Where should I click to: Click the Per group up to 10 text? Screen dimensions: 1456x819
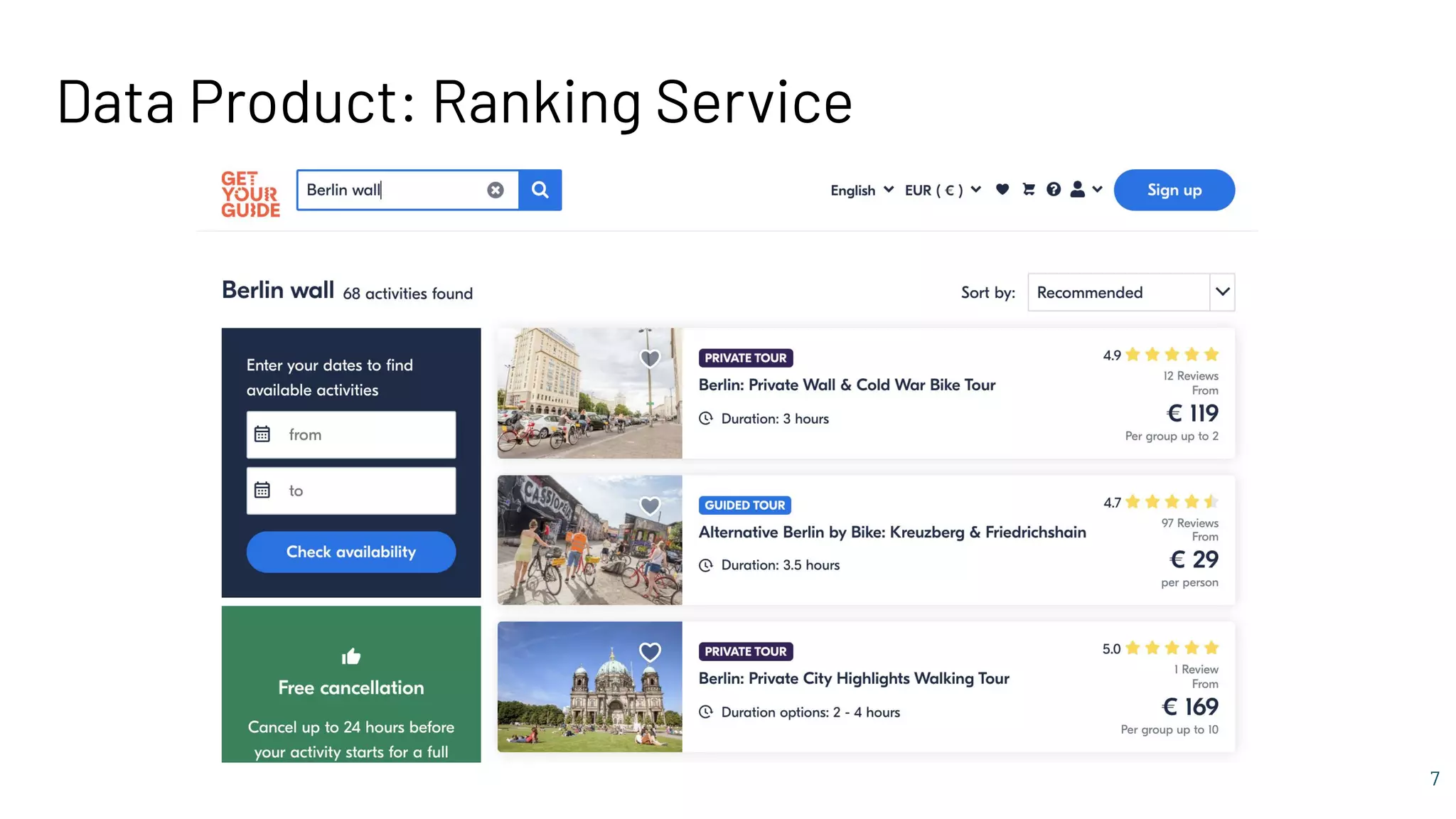1169,729
